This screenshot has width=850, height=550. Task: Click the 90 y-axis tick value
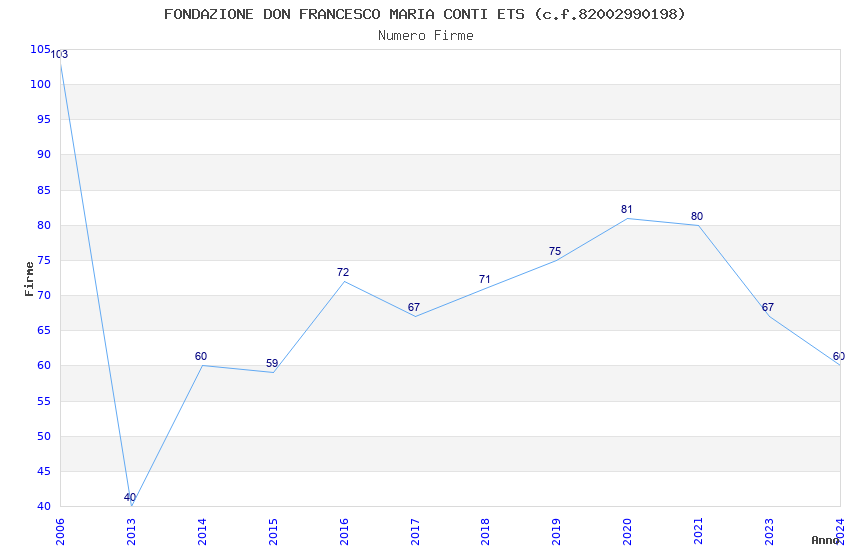pos(44,154)
